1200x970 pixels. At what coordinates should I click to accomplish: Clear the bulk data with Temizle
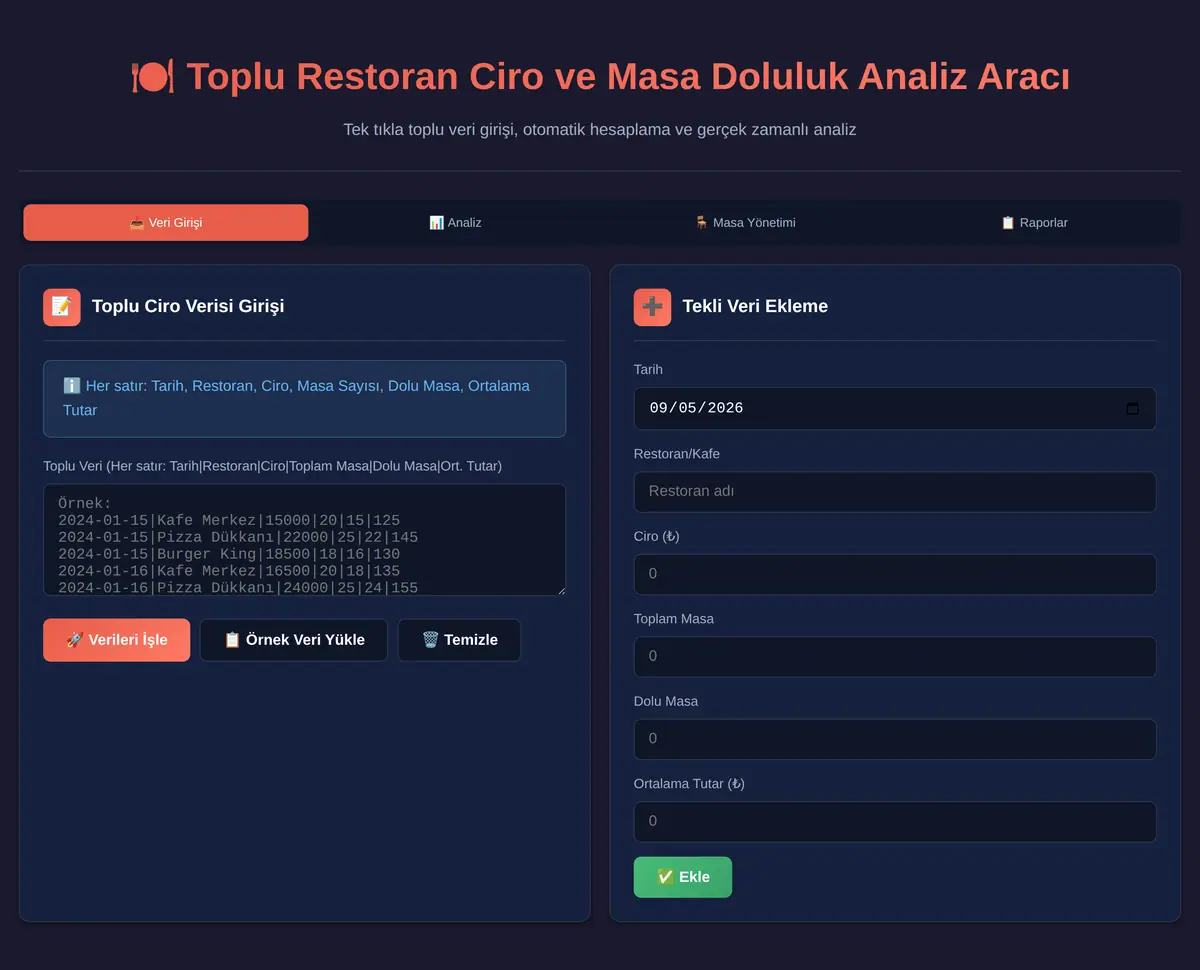(x=459, y=640)
